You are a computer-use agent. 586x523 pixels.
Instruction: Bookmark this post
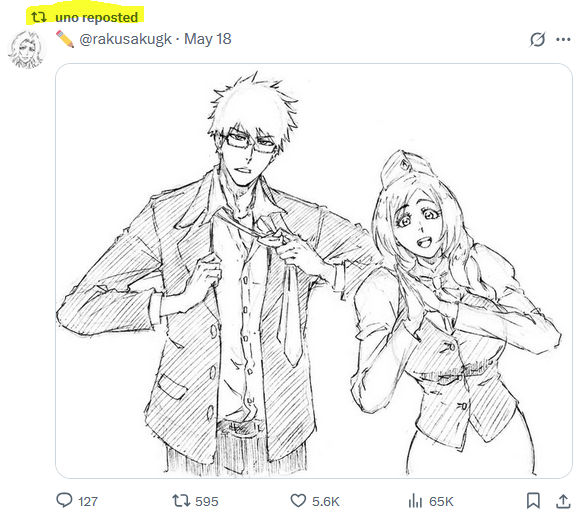click(x=533, y=501)
